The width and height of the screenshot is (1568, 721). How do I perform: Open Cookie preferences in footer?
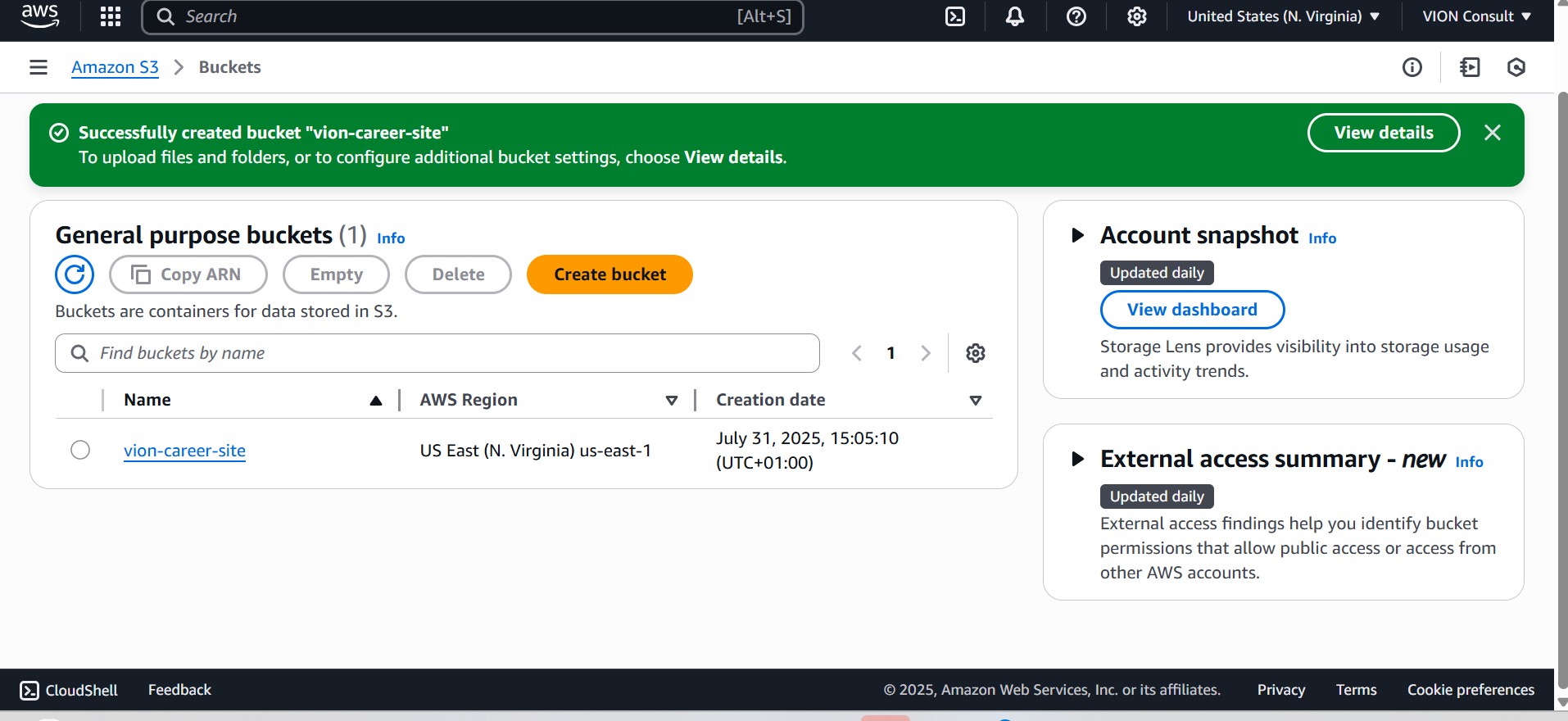pyautogui.click(x=1471, y=690)
